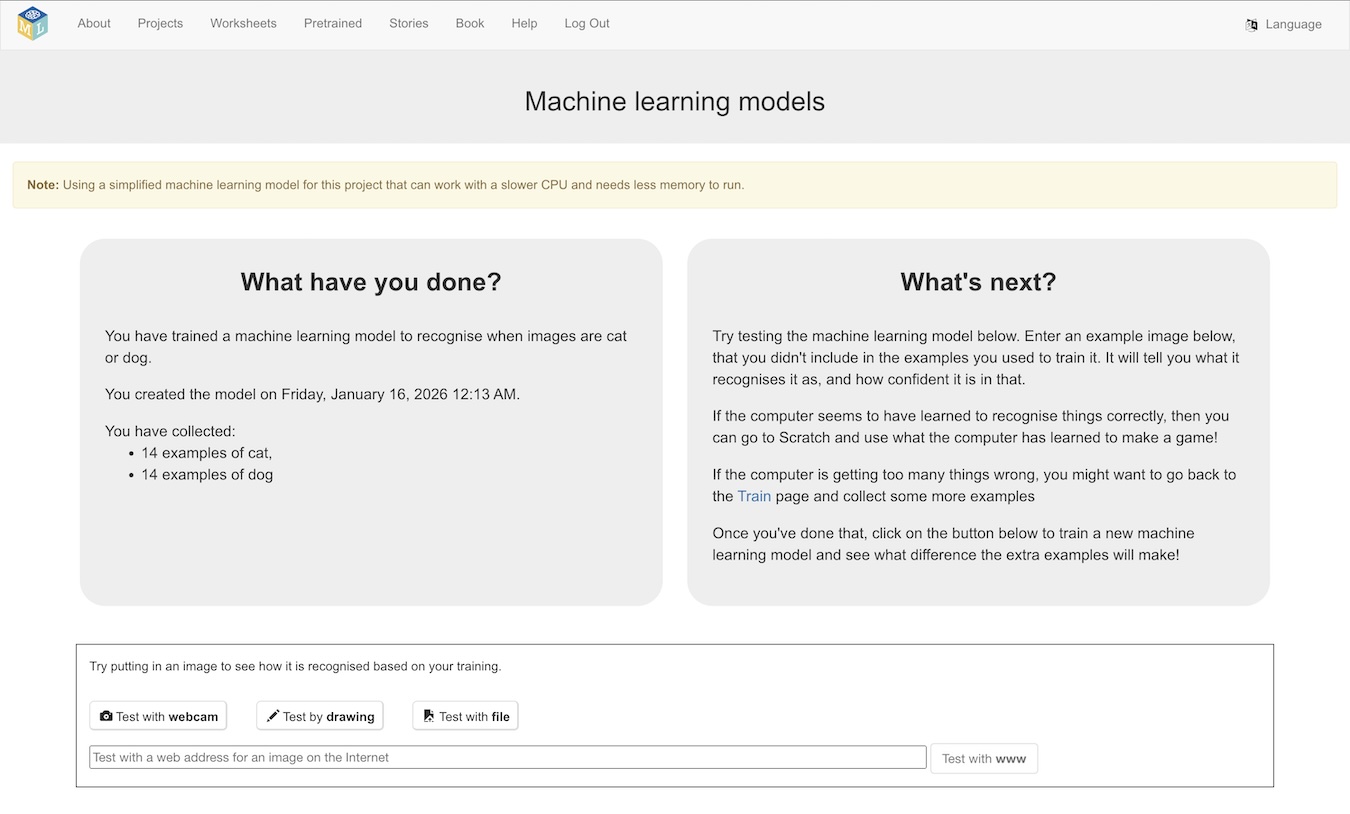Open the Worksheets section

coord(243,24)
